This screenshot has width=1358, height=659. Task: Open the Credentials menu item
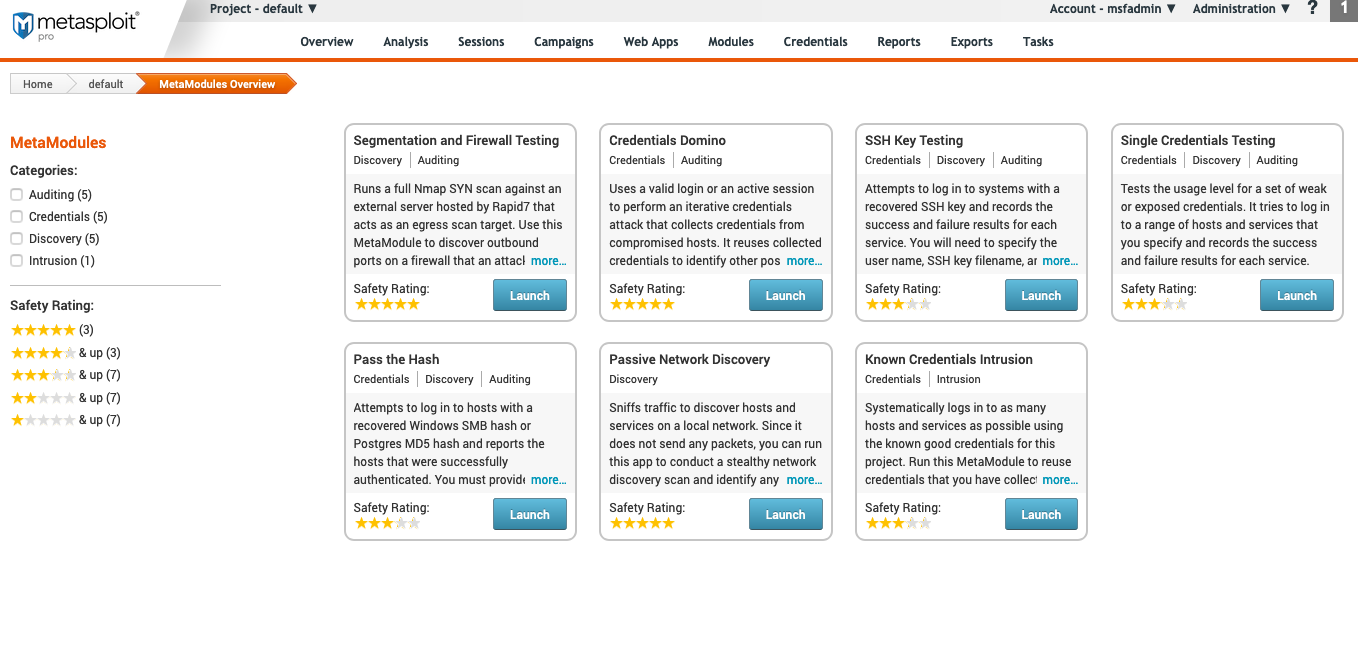(x=815, y=42)
